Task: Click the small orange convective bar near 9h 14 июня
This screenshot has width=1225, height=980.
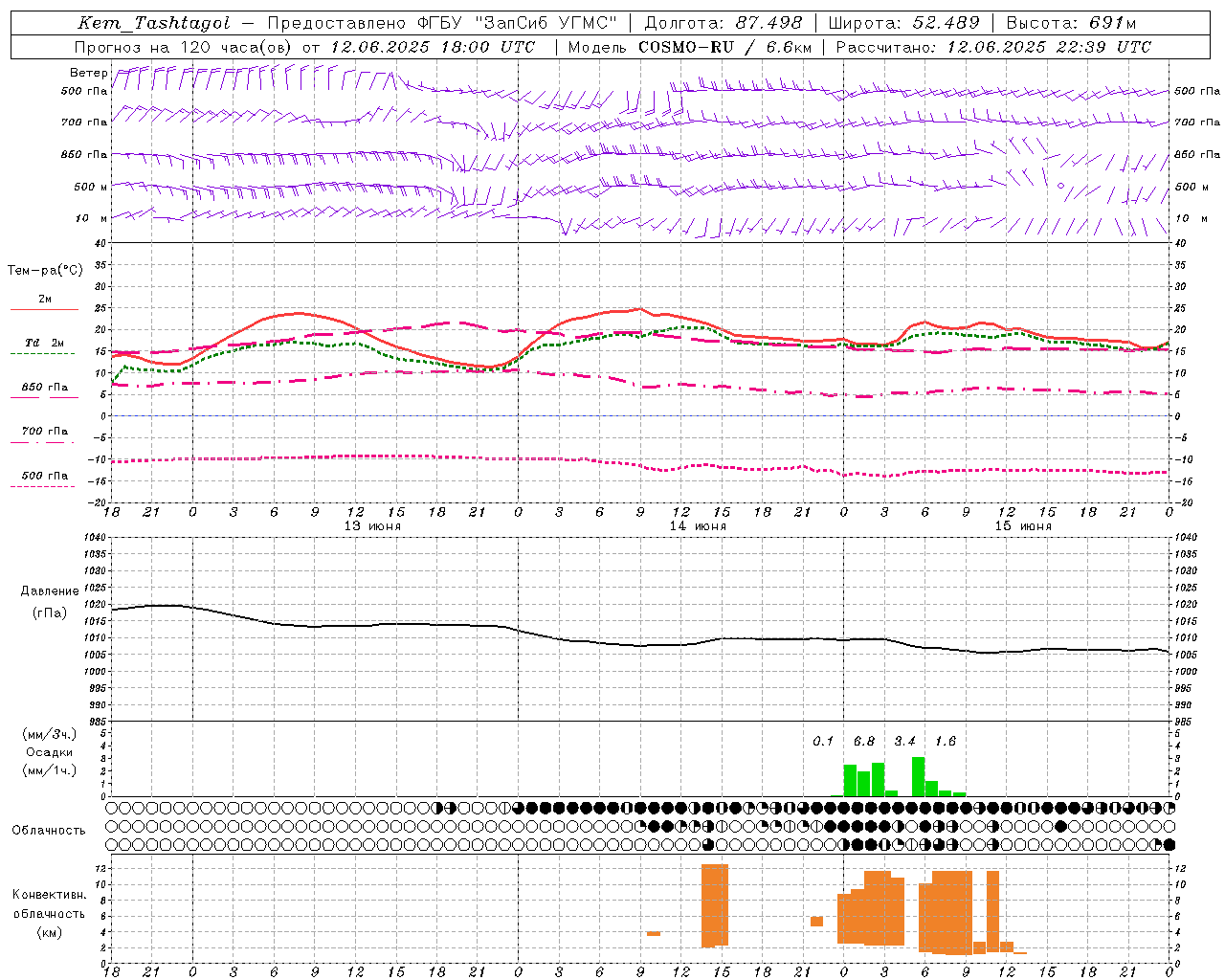Action: pos(653,933)
